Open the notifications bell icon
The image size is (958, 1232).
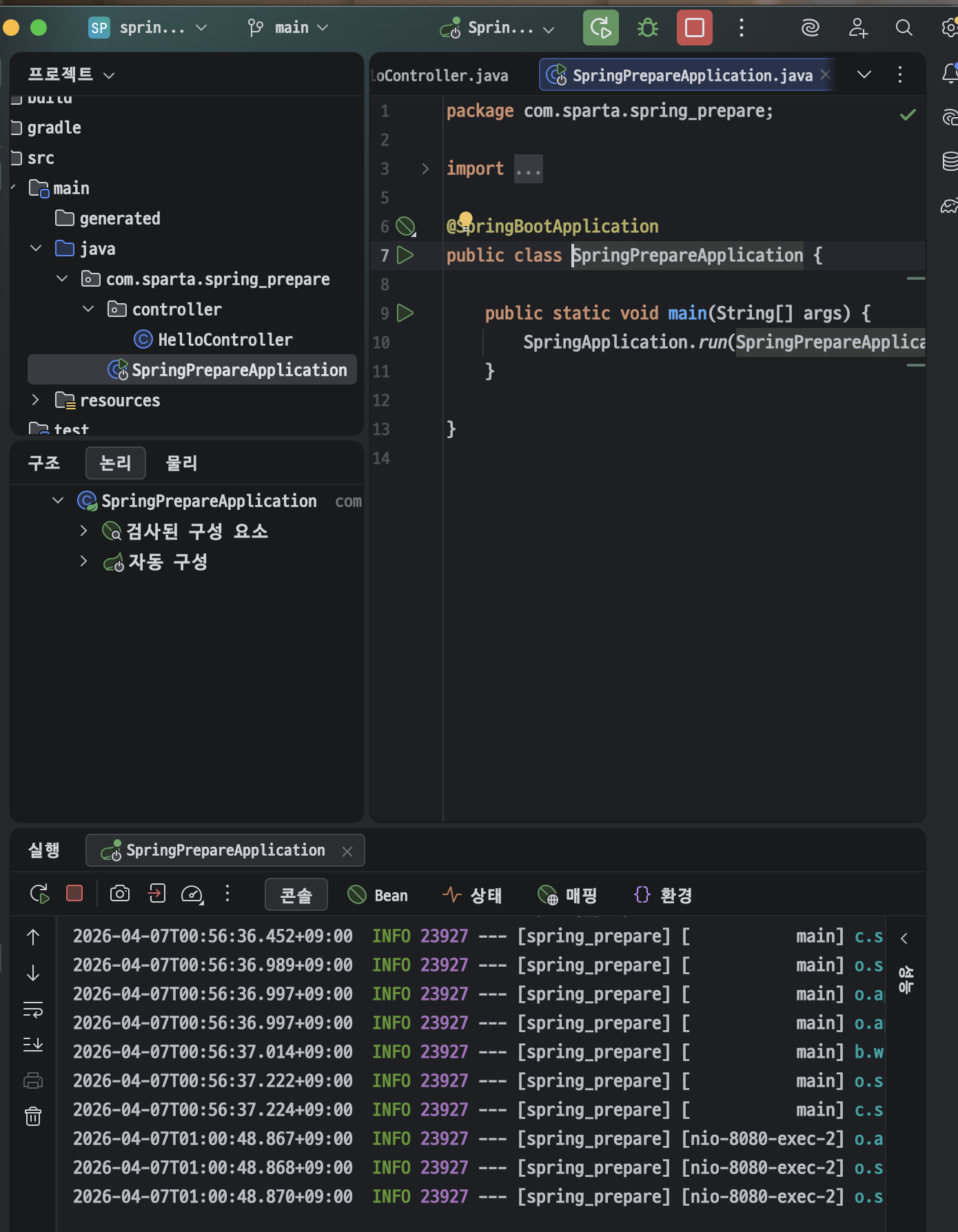[950, 73]
